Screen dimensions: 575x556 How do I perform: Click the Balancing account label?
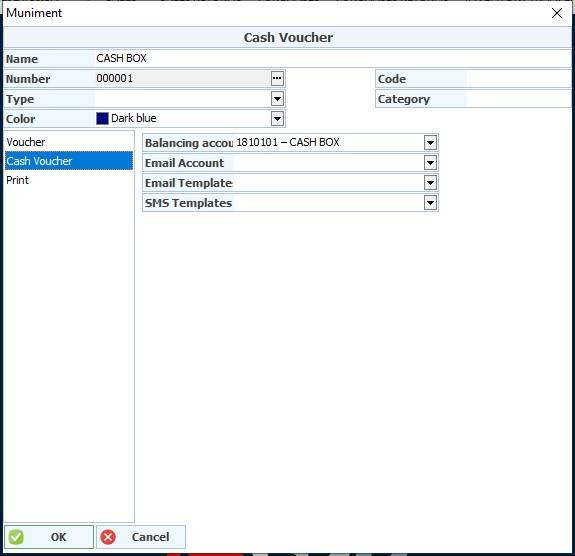pyautogui.click(x=189, y=143)
